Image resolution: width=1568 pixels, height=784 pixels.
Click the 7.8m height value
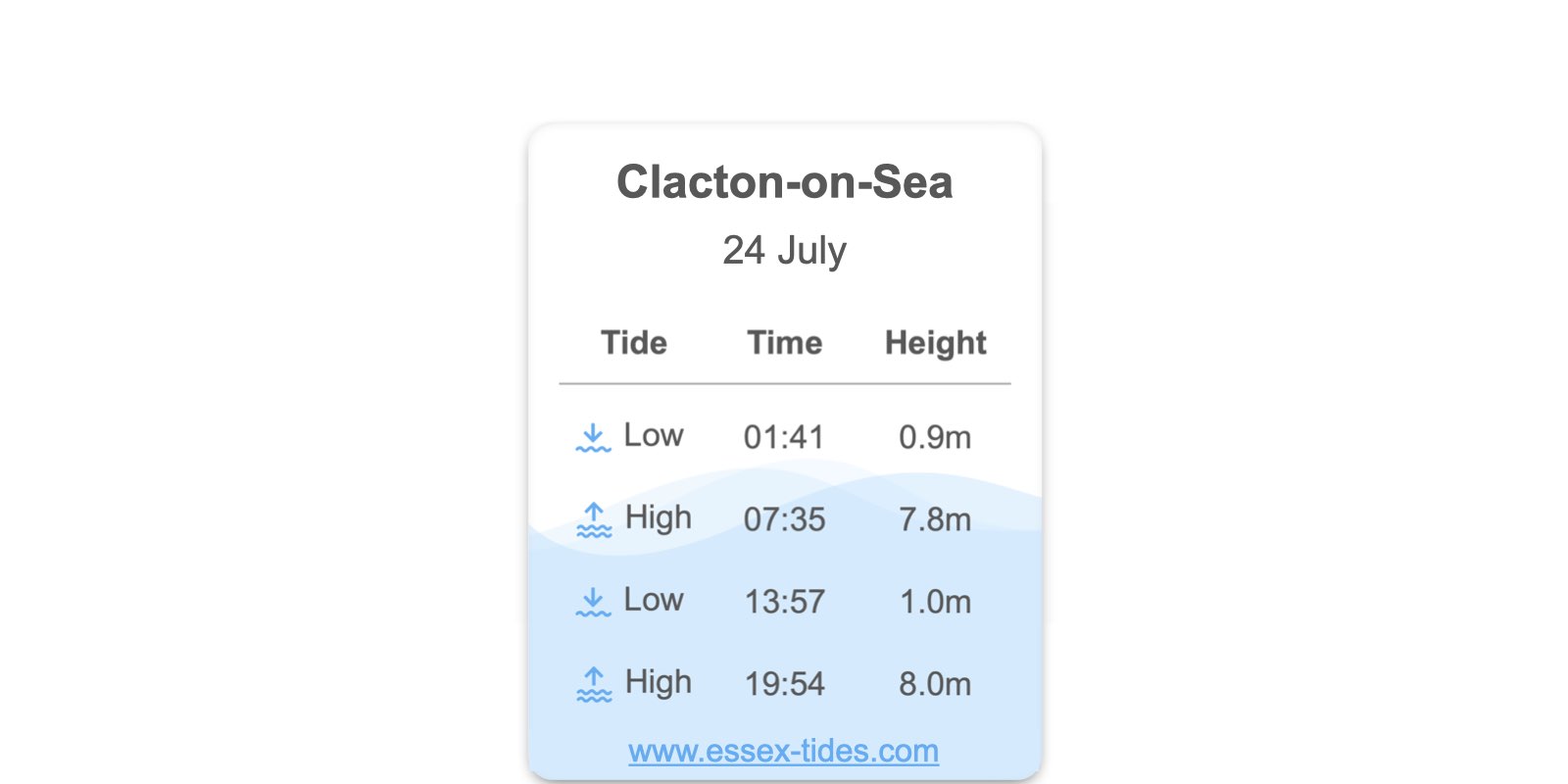click(935, 519)
